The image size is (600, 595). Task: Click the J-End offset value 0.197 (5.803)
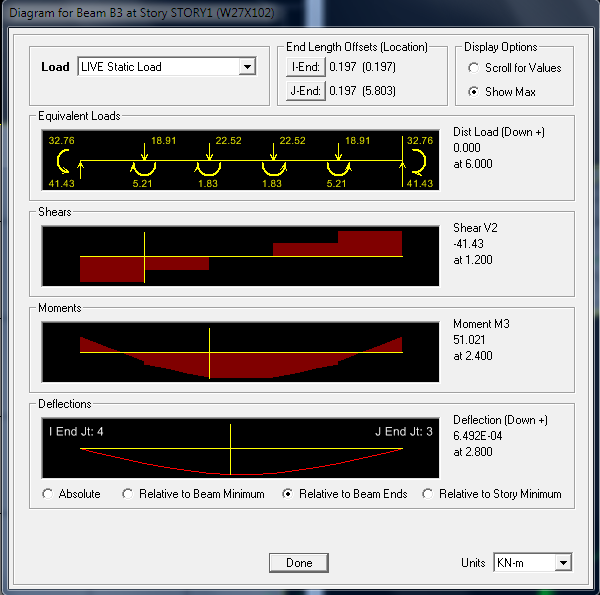pos(362,91)
